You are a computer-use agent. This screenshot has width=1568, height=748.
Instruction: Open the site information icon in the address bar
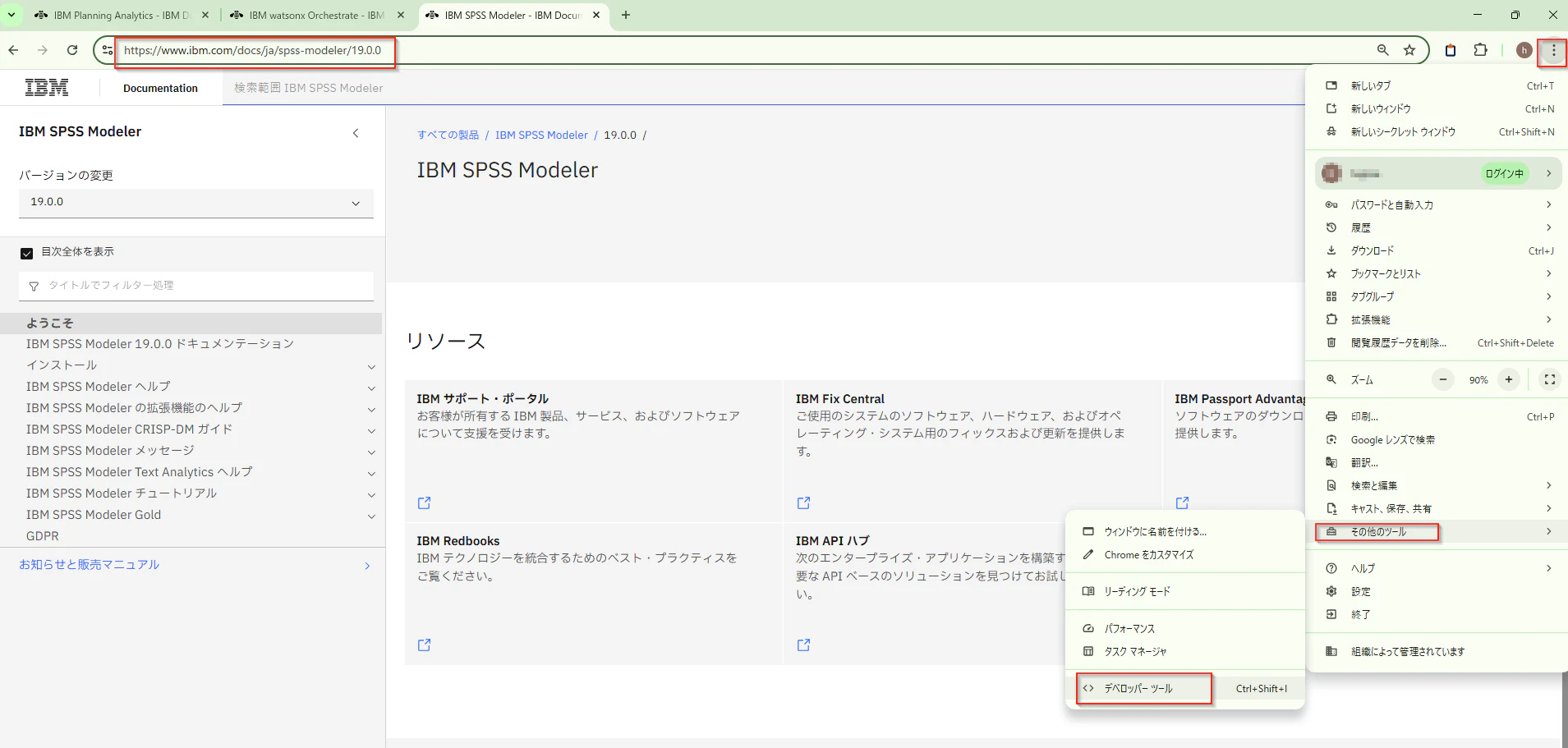click(107, 50)
